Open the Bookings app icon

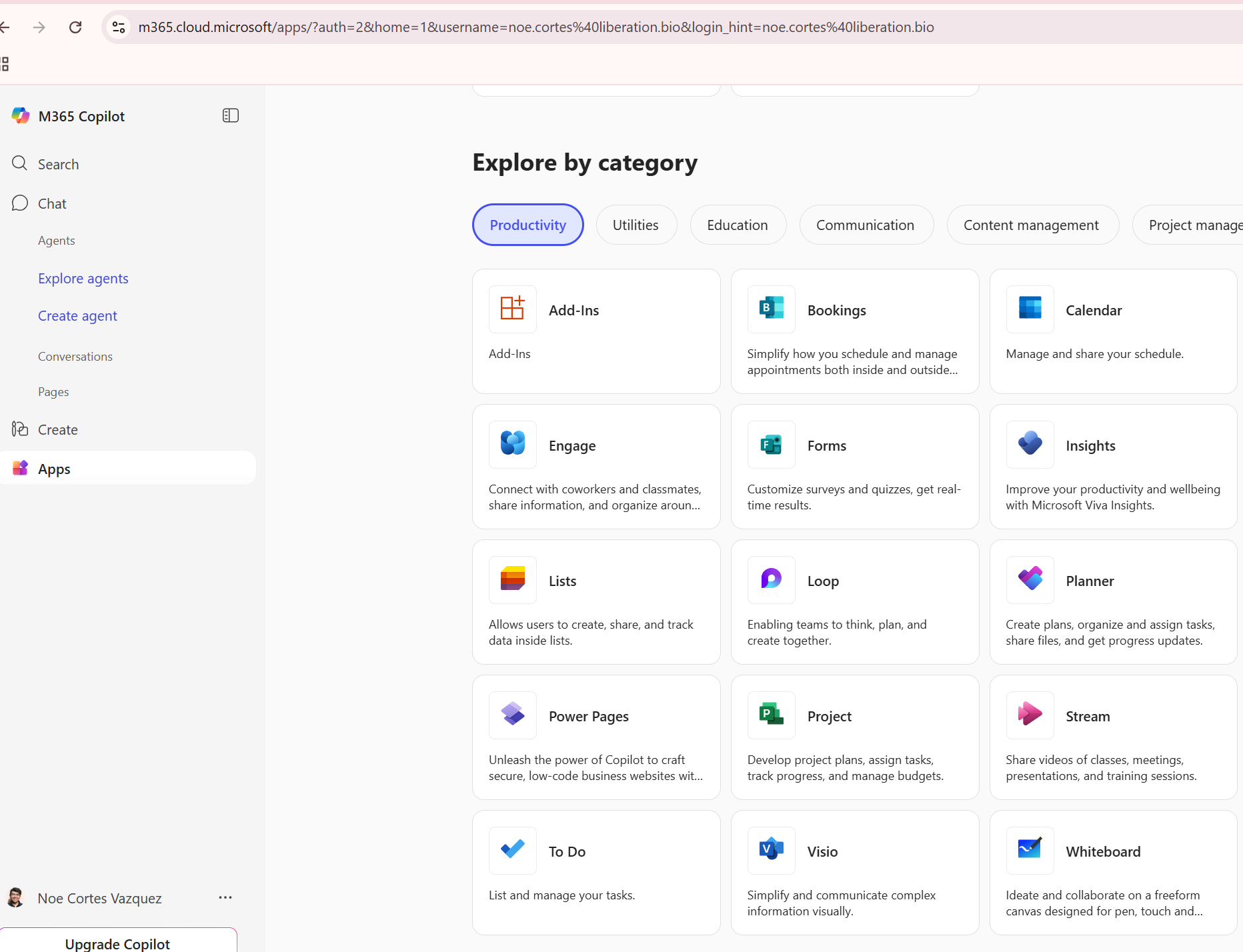[x=771, y=309]
